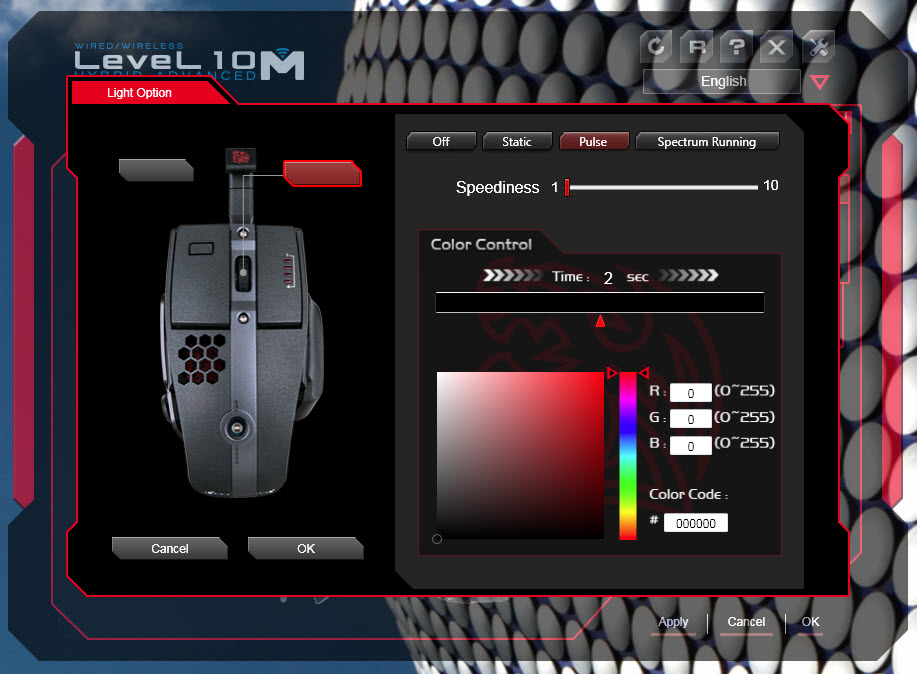Screen dimensions: 917x674
Task: Select the Light Option tab
Action: pos(139,92)
